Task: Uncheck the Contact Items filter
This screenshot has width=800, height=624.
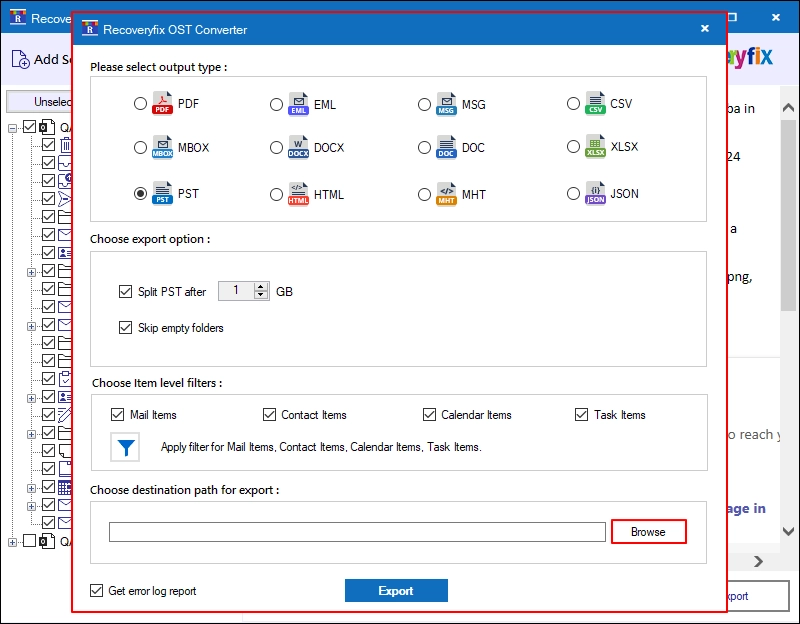Action: (x=269, y=414)
